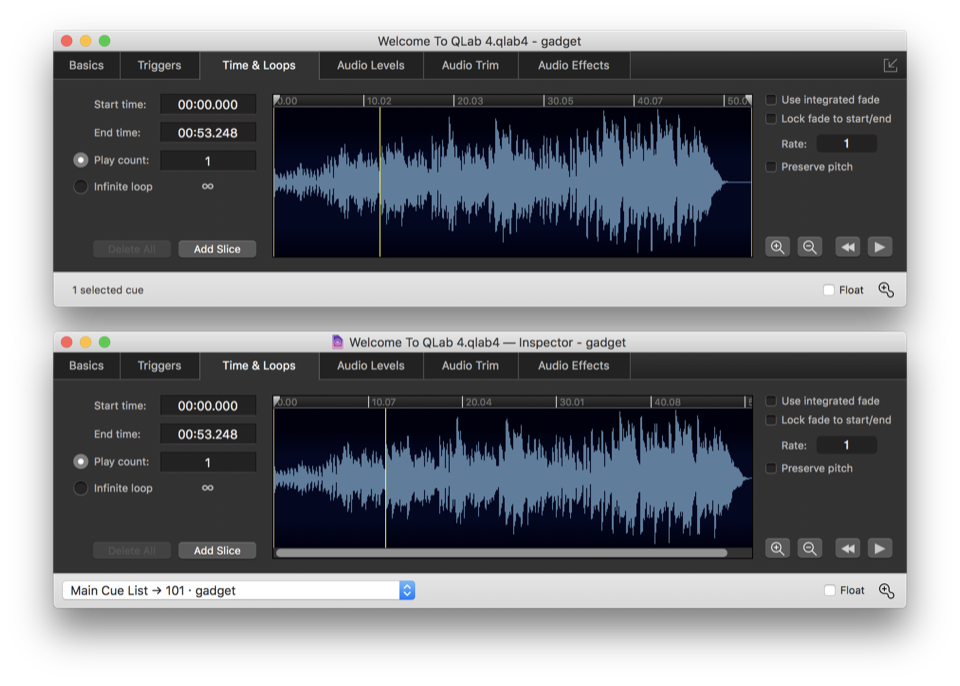The height and width of the screenshot is (686, 960).
Task: Click the horizontal scrollbar under the Inspector waveform
Action: click(502, 552)
